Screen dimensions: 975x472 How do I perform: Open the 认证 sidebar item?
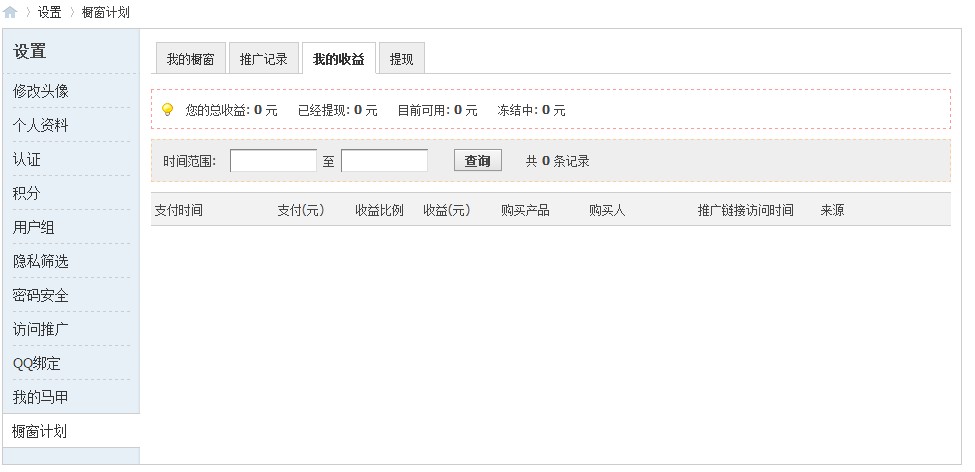point(27,159)
